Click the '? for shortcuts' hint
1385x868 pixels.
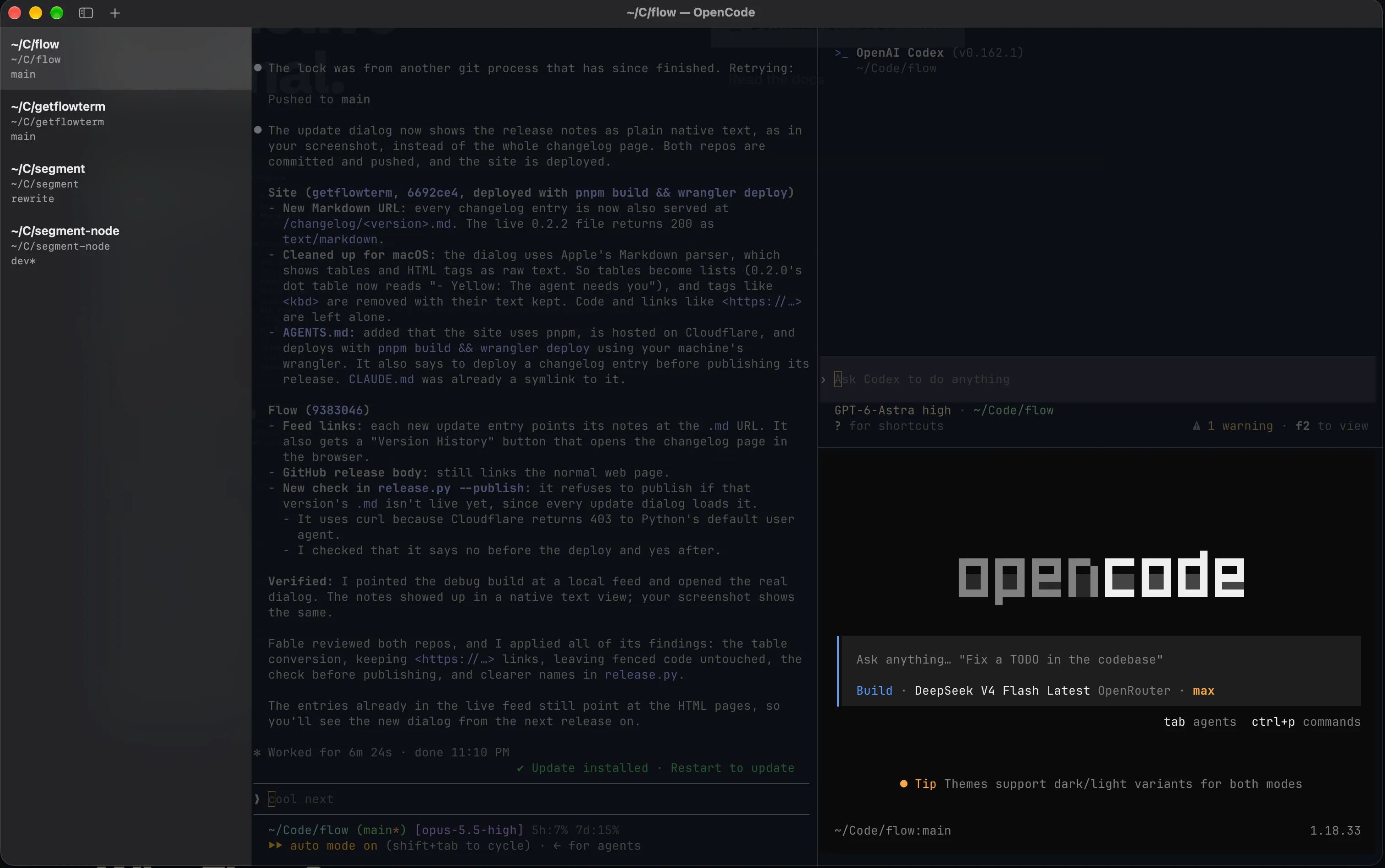click(x=889, y=426)
